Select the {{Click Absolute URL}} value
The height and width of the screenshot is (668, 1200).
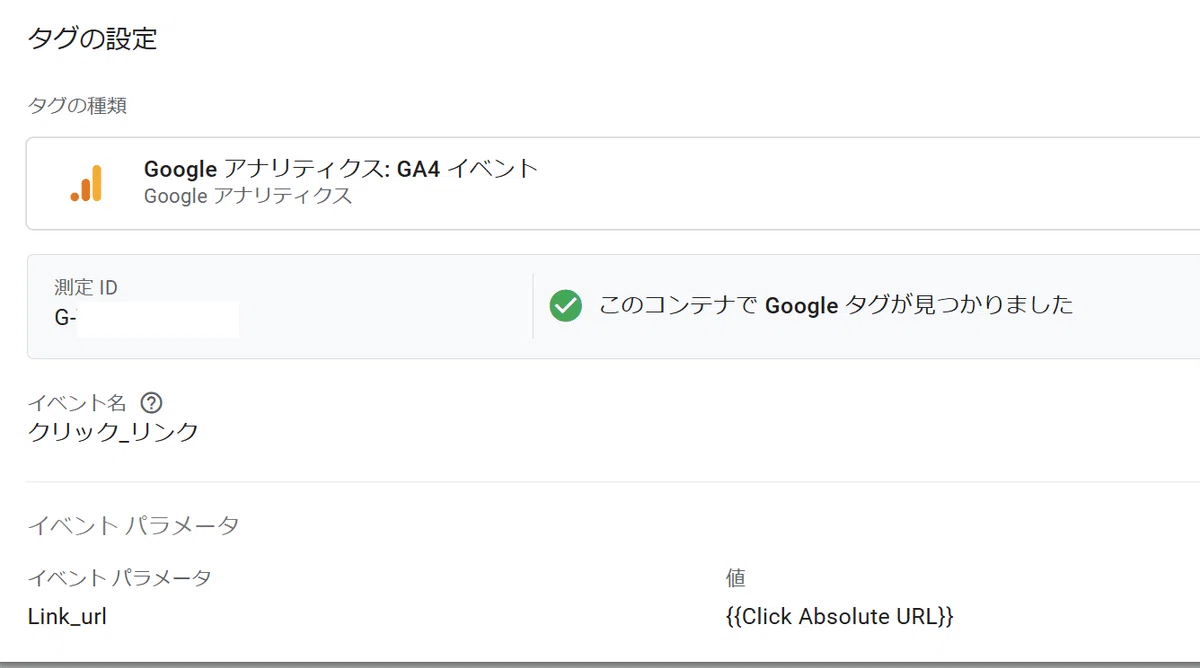pyautogui.click(x=840, y=616)
